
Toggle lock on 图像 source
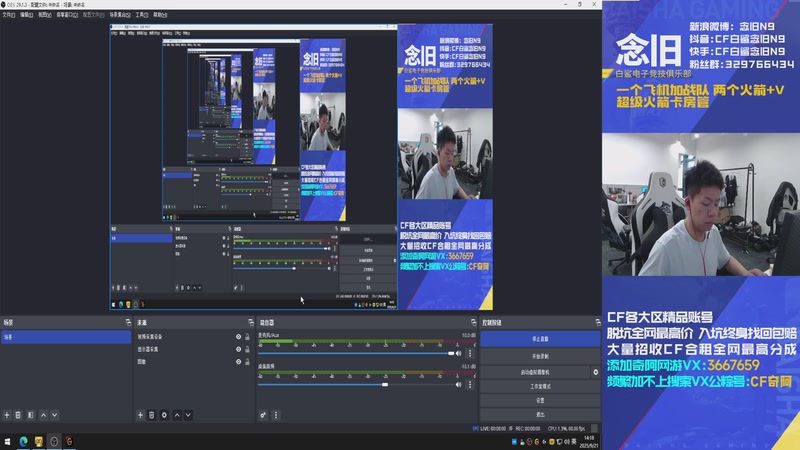coord(247,362)
